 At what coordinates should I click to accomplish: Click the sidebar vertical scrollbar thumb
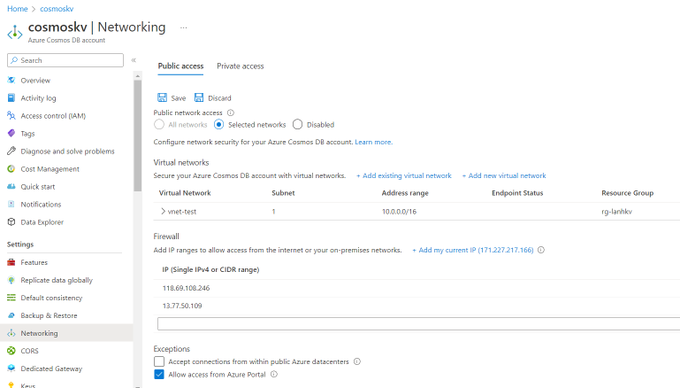pos(137,136)
